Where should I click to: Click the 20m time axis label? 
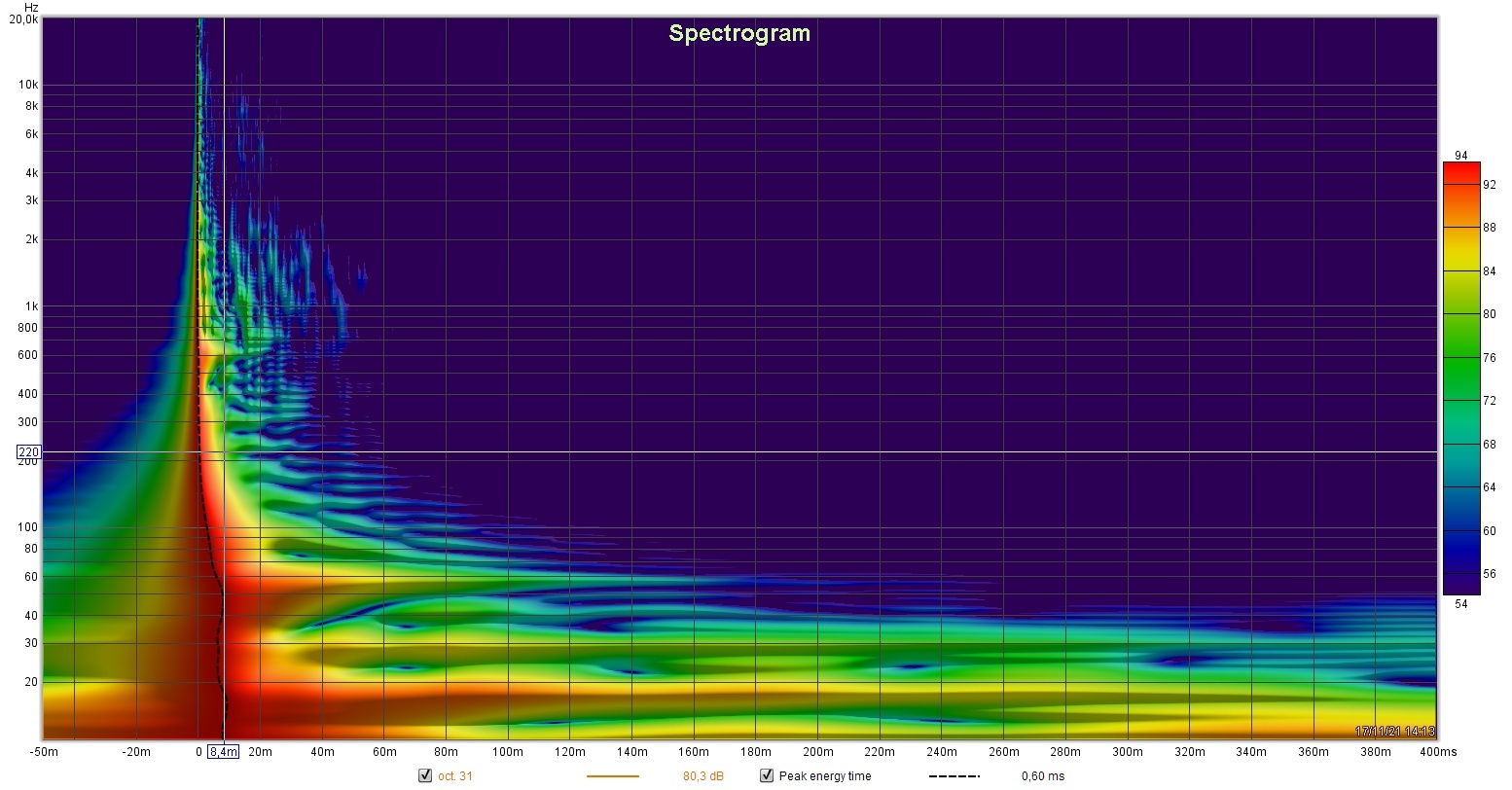[x=260, y=752]
